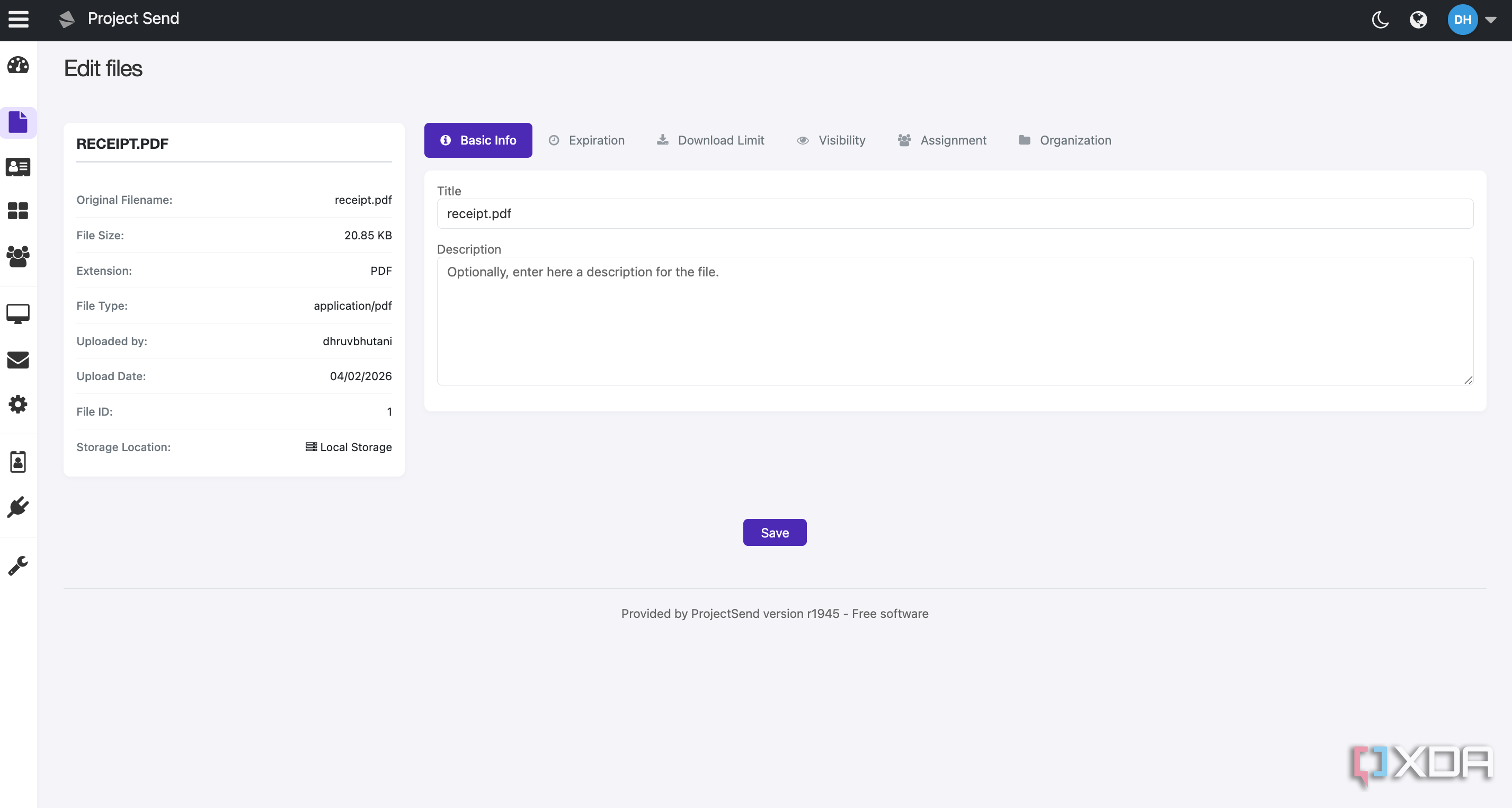Click the Project Send paper plane logo

click(67, 20)
